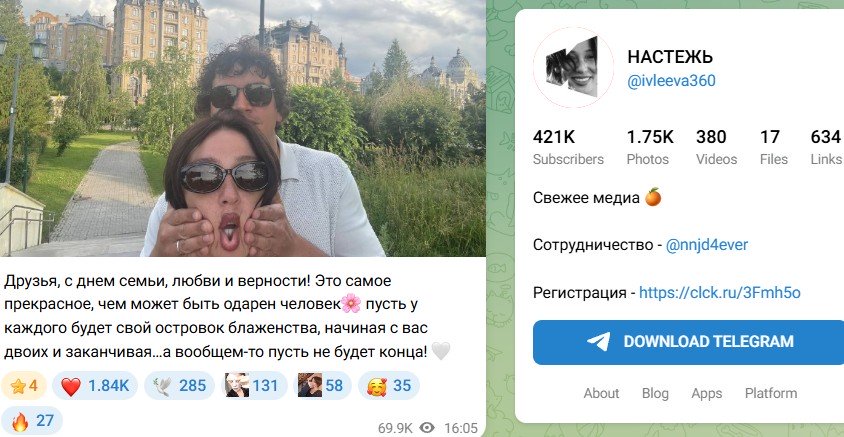Viewport: 844px width, 437px height.
Task: Click the DOWNLOAD TELEGRAM button
Action: pyautogui.click(x=688, y=342)
